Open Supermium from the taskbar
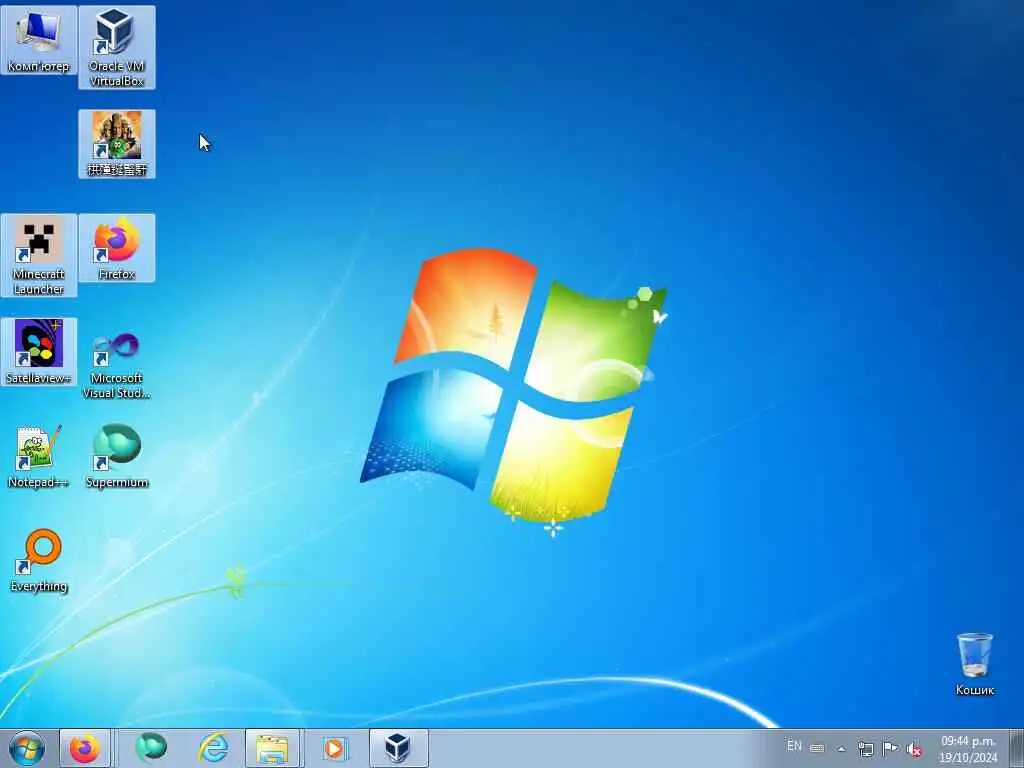 [151, 748]
